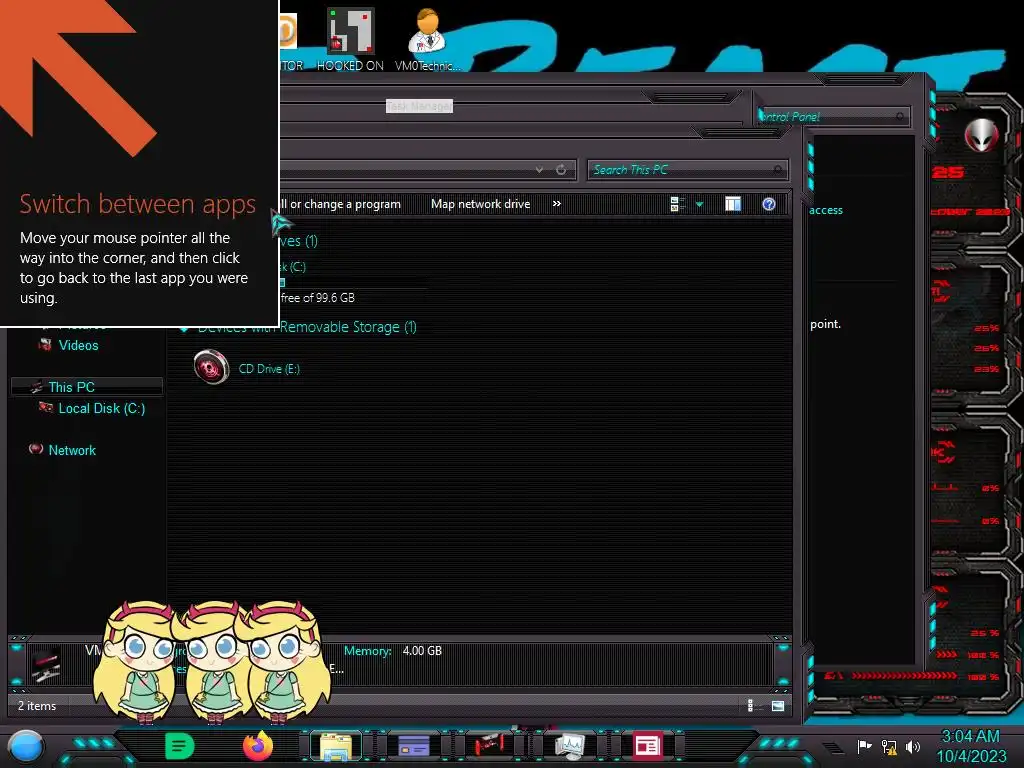
Task: Click the 'or change a program' command
Action: (x=340, y=204)
